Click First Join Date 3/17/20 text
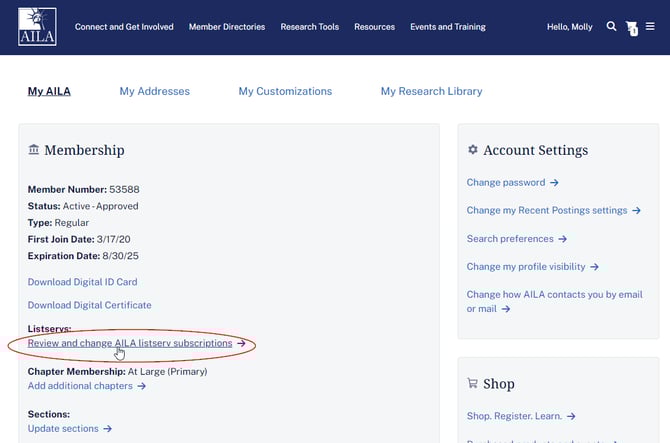Screen dimensions: 670x443 [x=79, y=239]
